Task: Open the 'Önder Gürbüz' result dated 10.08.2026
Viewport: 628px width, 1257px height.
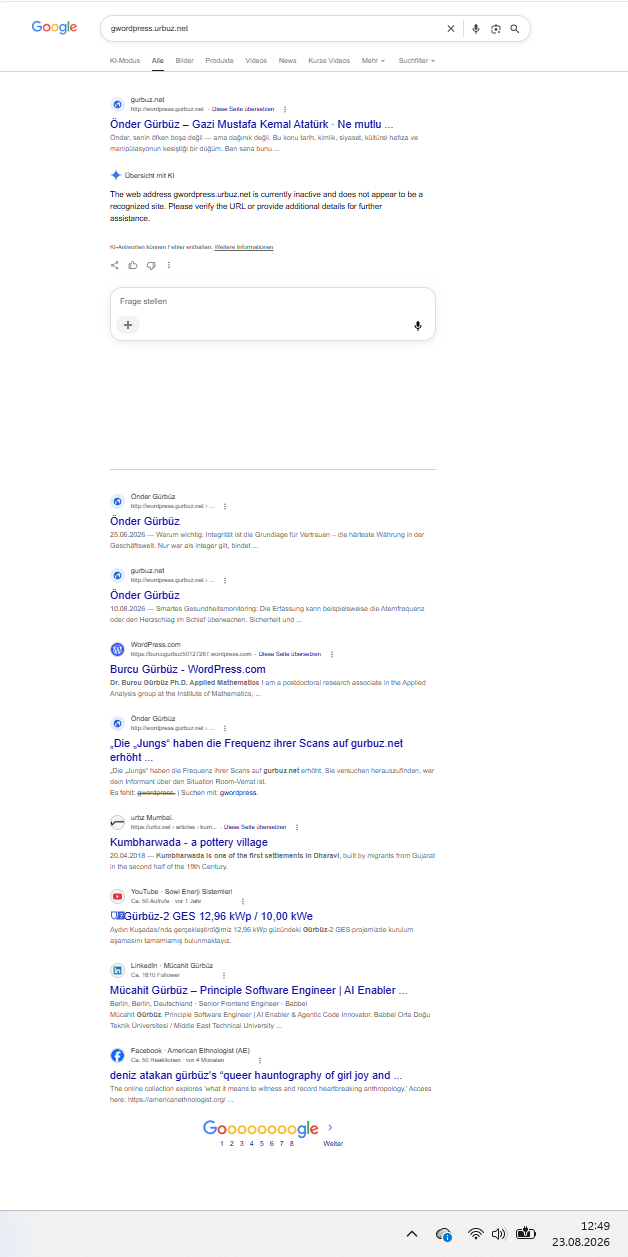Action: point(145,595)
